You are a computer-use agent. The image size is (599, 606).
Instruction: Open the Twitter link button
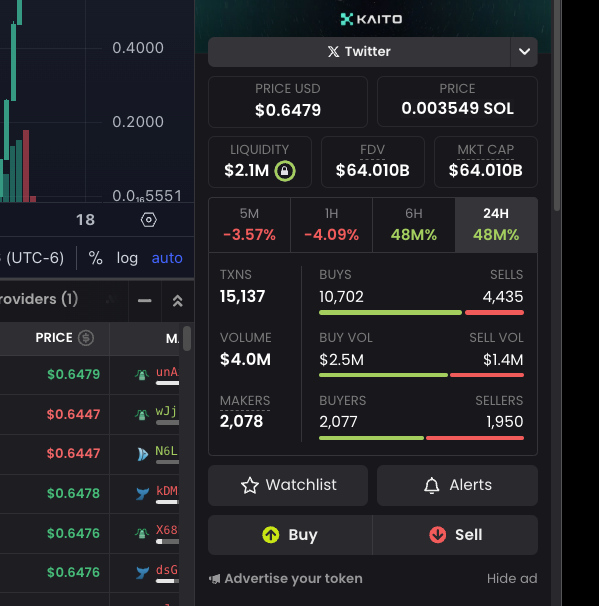coord(359,52)
